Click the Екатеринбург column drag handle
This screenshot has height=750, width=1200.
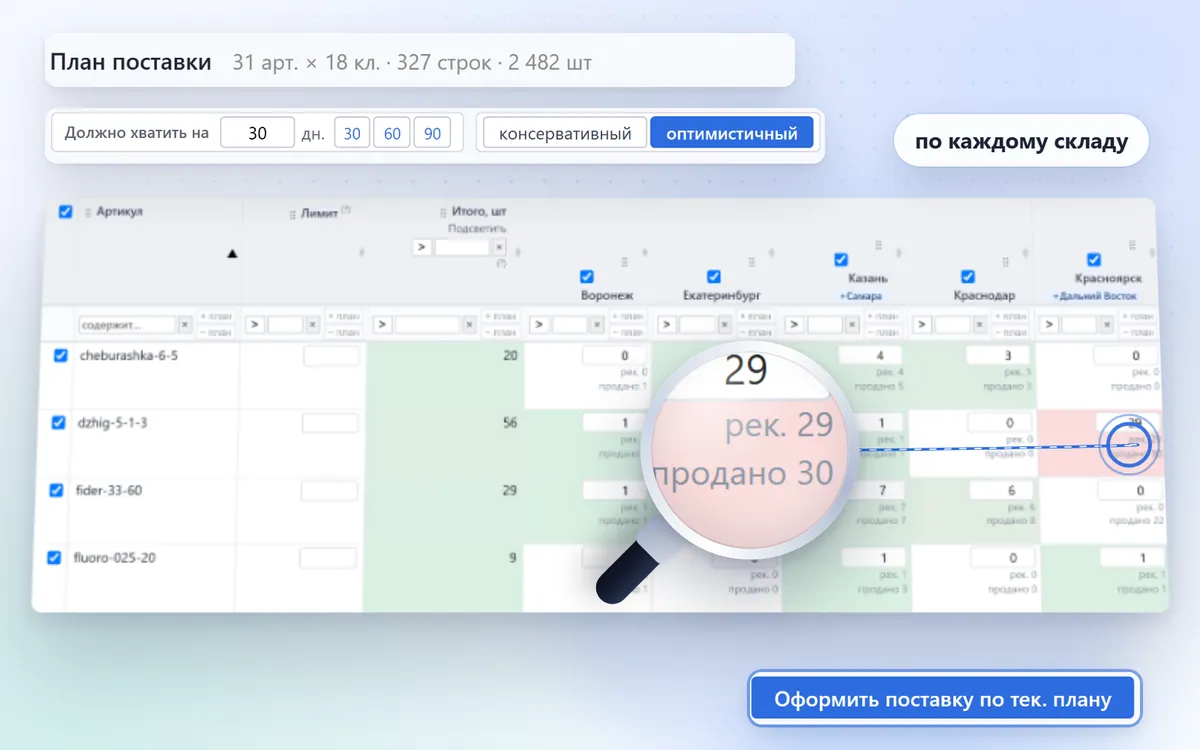coord(751,262)
